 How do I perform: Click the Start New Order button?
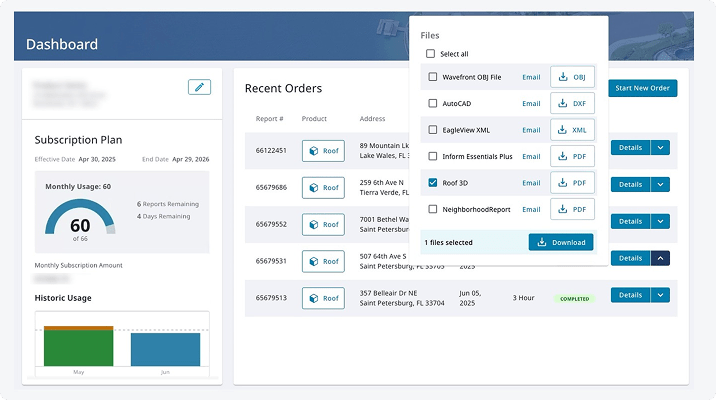642,88
